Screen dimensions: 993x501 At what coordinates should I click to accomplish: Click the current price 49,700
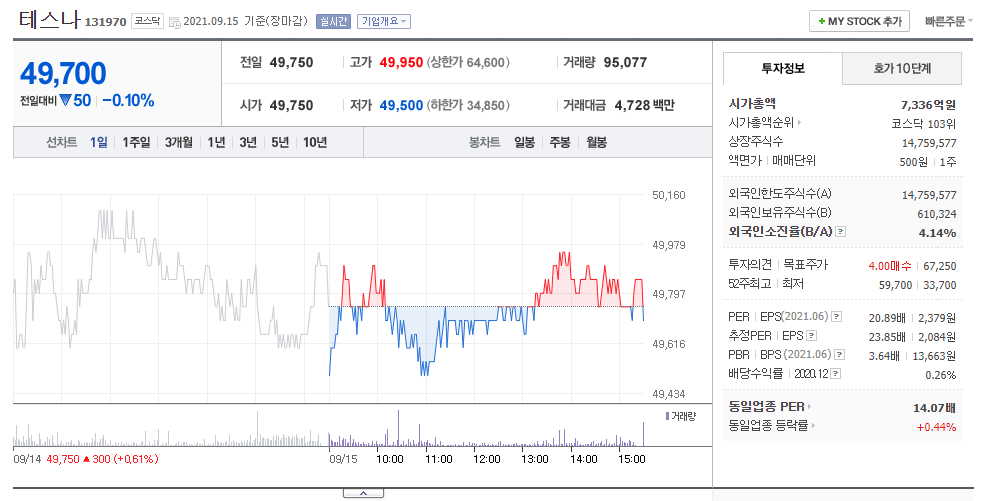[63, 73]
